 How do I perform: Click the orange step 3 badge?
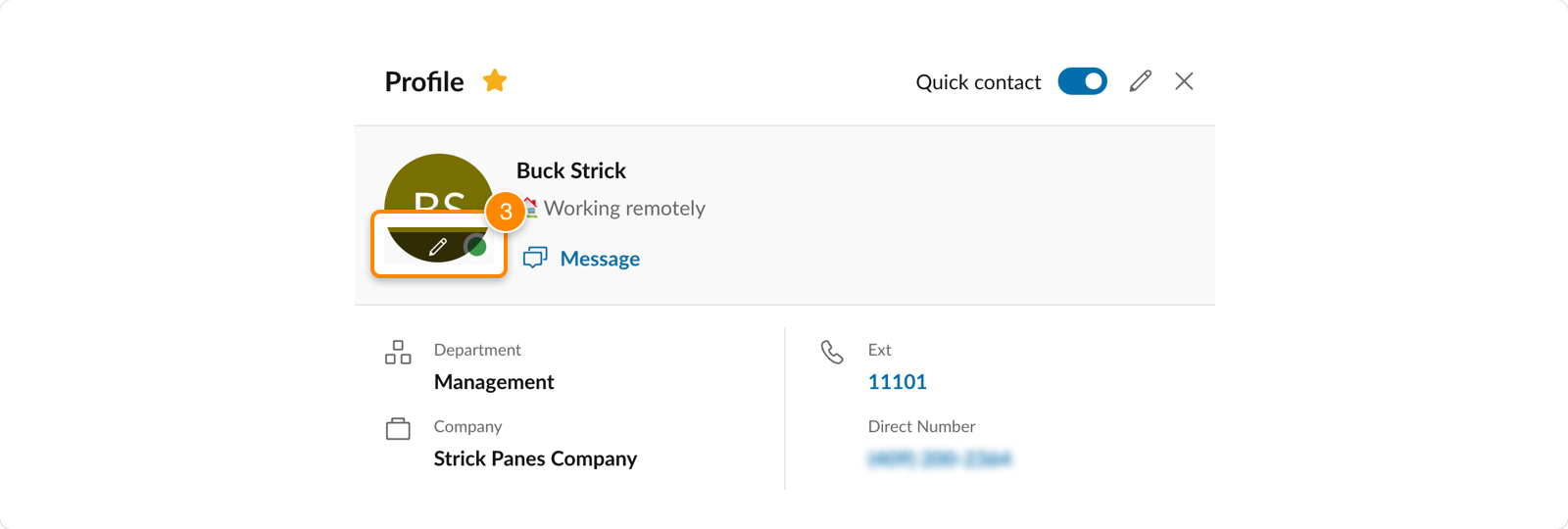coord(506,211)
